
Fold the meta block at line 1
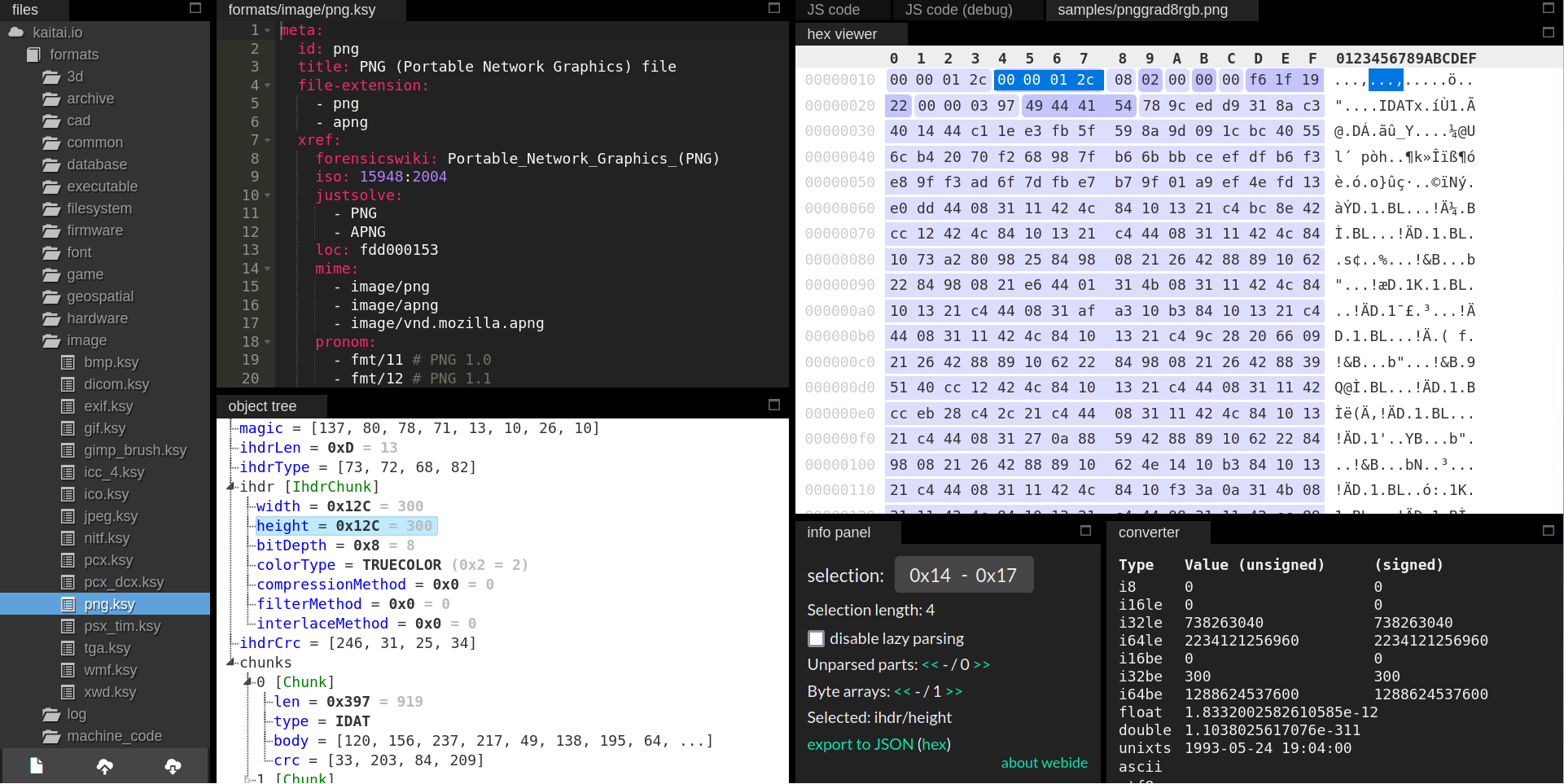(267, 30)
